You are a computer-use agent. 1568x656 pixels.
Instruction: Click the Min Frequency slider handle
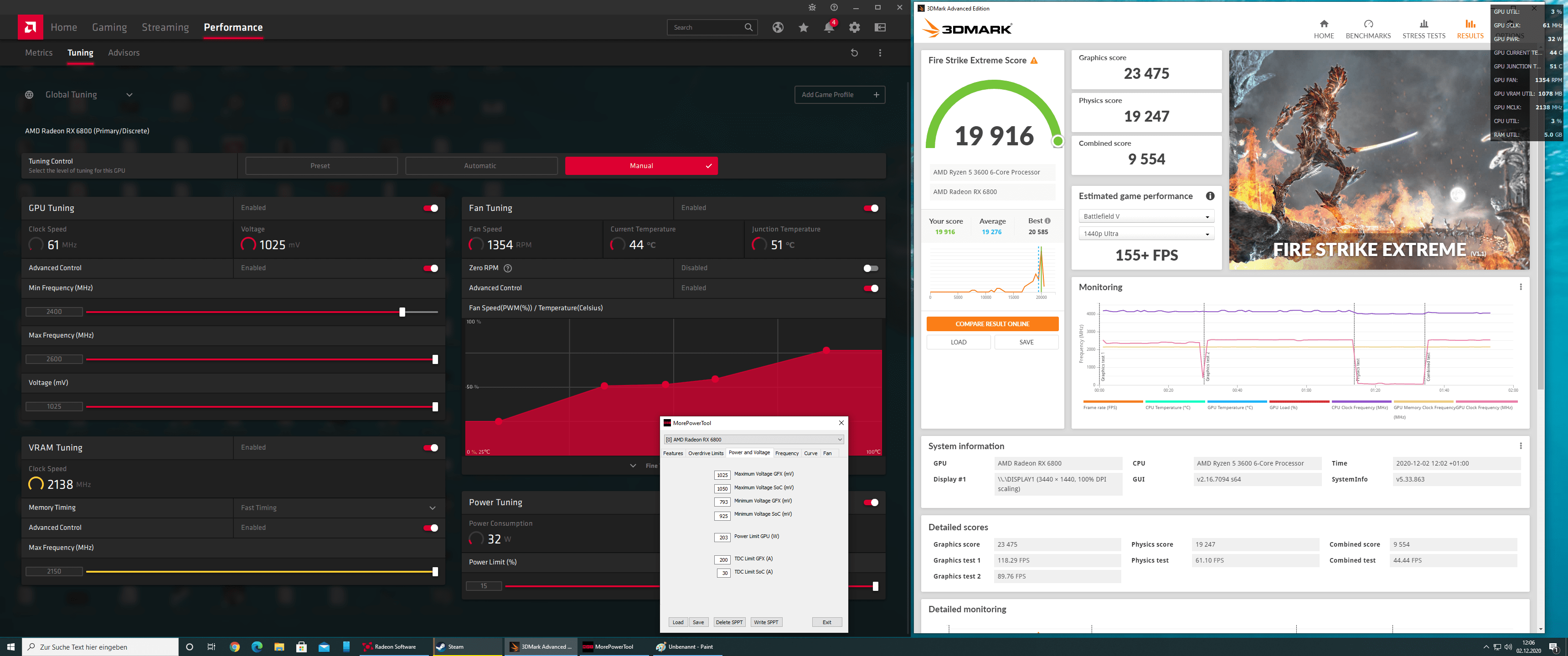tap(402, 312)
